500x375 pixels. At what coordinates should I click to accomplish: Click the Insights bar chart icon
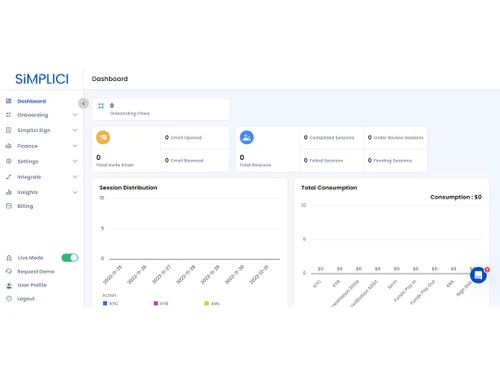[9, 192]
